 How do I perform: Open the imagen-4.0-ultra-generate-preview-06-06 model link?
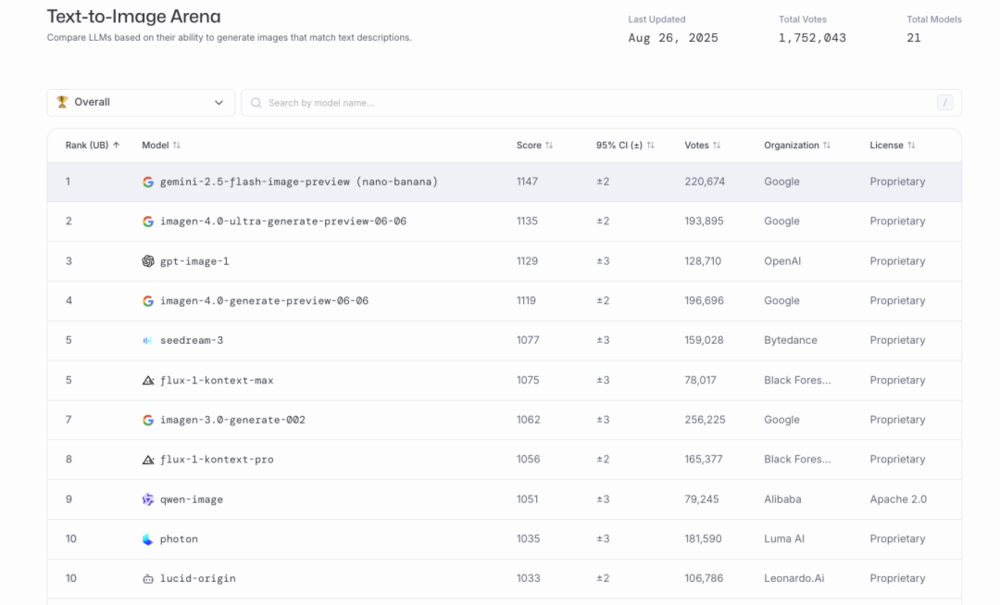click(283, 221)
